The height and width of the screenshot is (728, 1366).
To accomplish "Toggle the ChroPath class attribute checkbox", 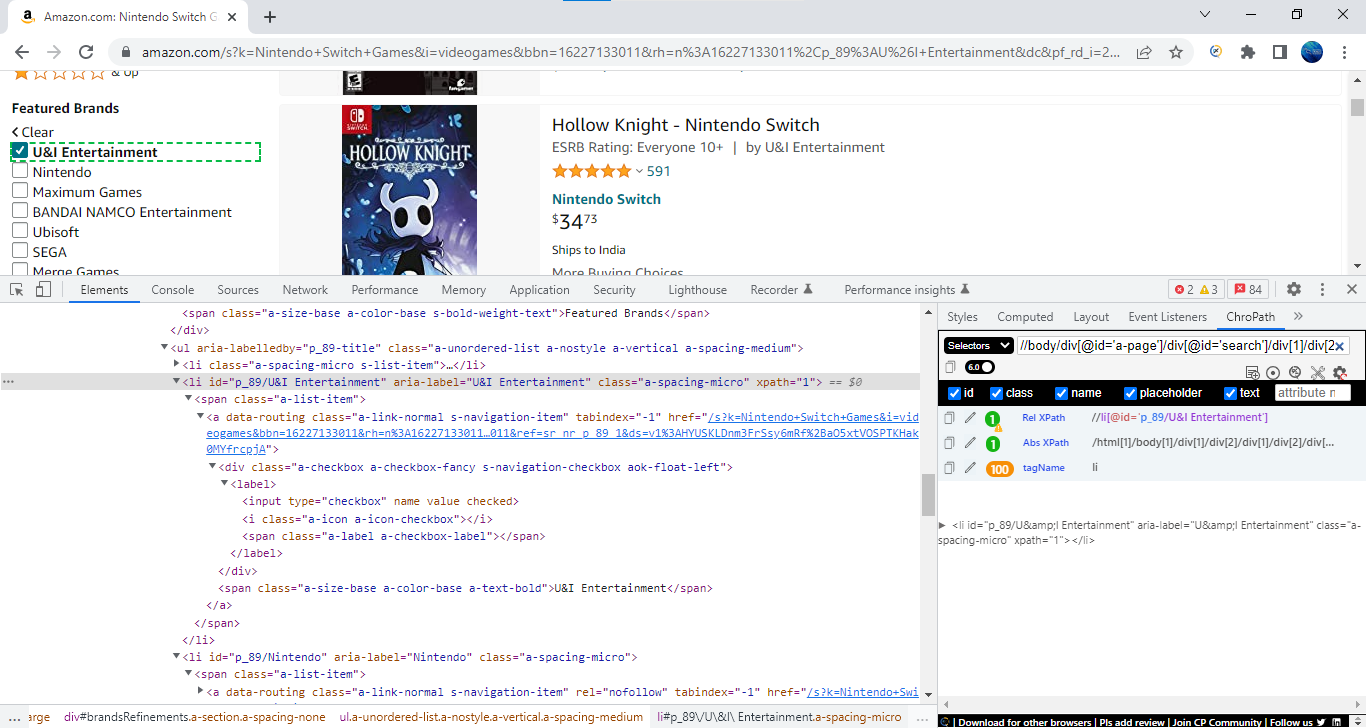I will (x=996, y=393).
